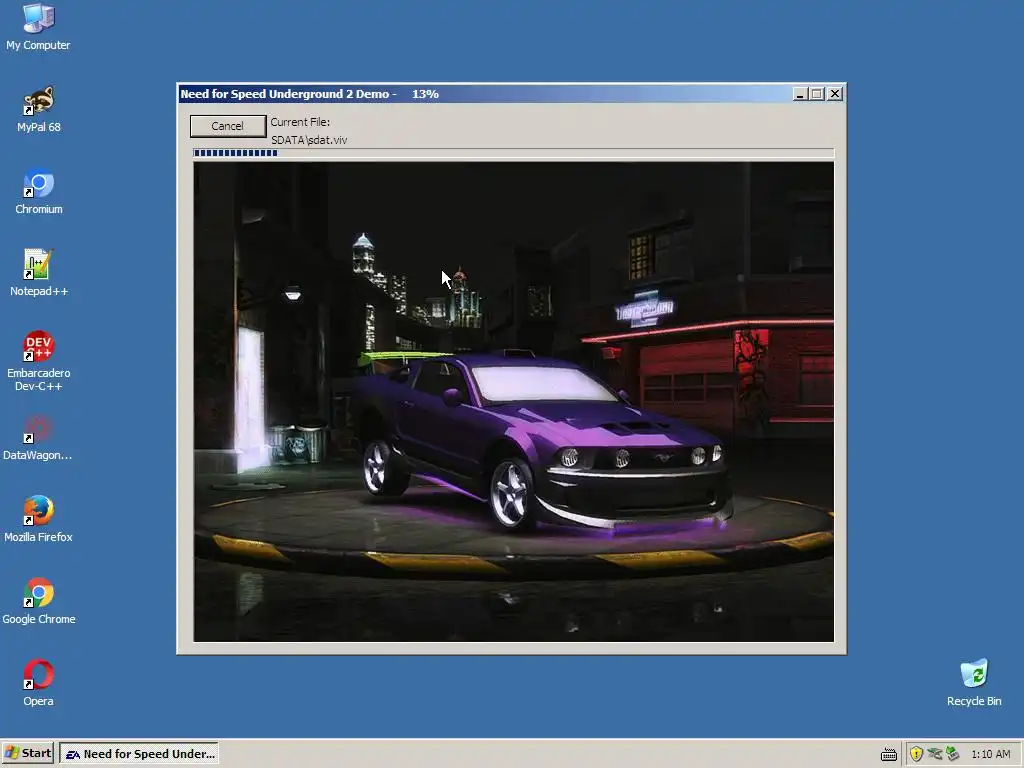Open the My Computer desktop icon
Viewport: 1024px width, 768px height.
pyautogui.click(x=38, y=27)
